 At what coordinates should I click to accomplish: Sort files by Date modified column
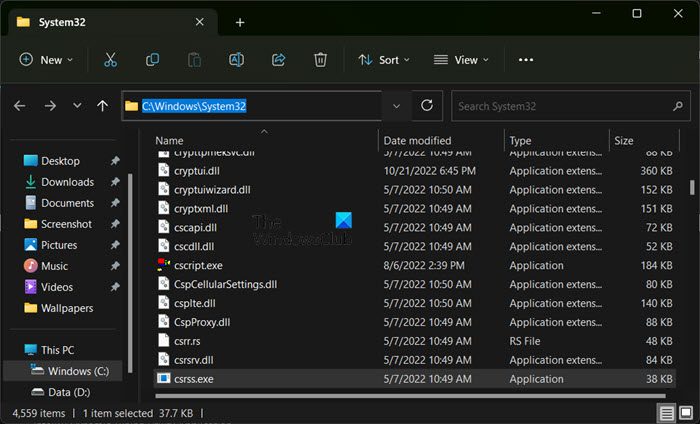click(416, 141)
